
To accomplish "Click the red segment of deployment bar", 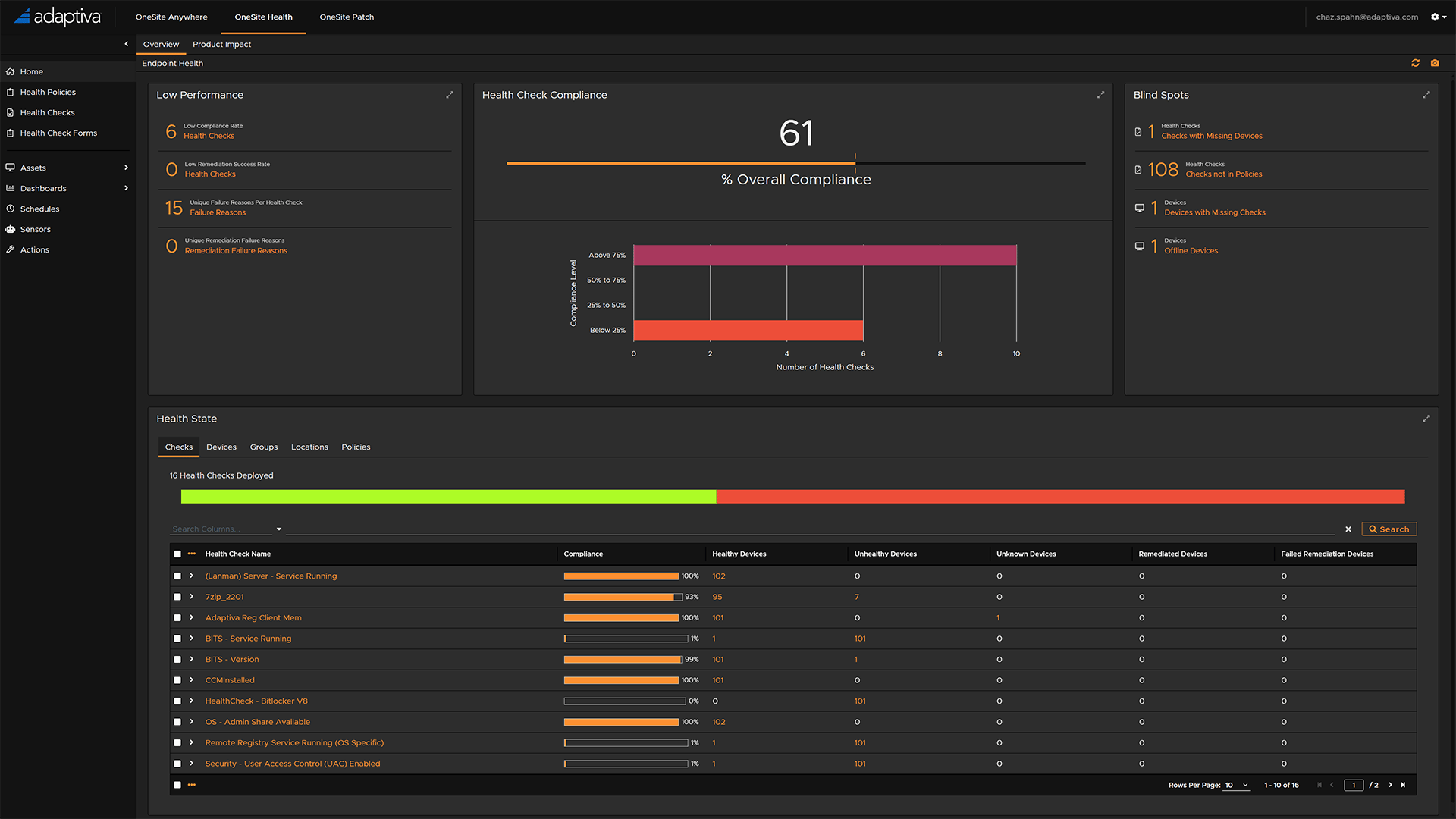I will (1060, 497).
